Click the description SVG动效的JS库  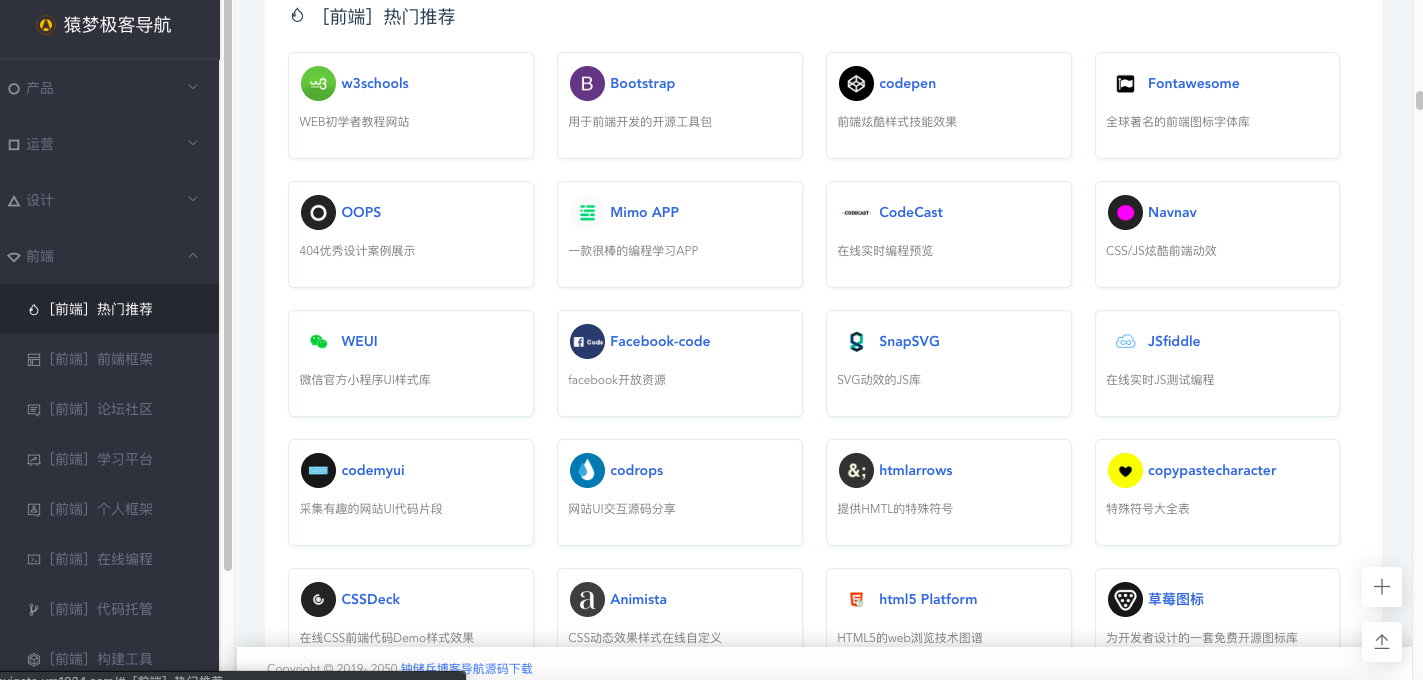tap(879, 380)
